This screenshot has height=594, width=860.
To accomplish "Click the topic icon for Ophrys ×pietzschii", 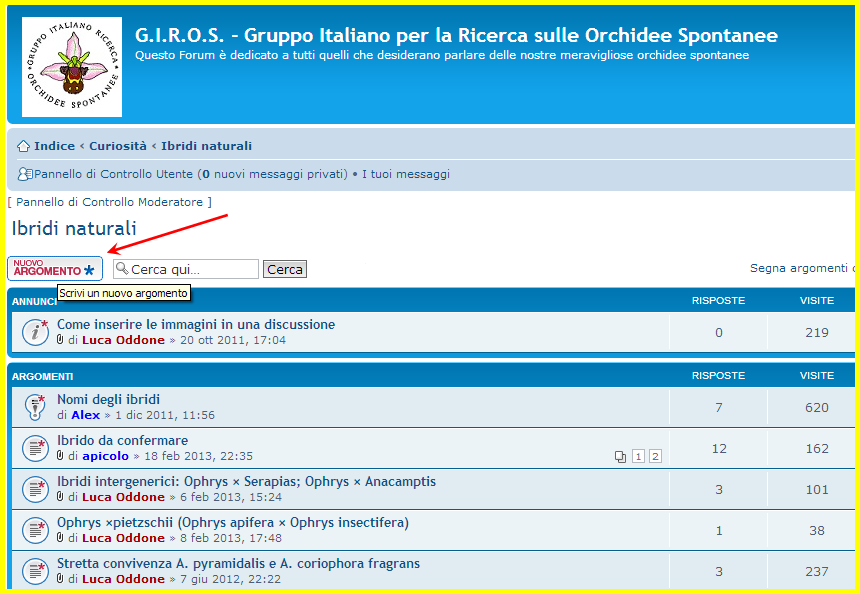I will tap(36, 530).
